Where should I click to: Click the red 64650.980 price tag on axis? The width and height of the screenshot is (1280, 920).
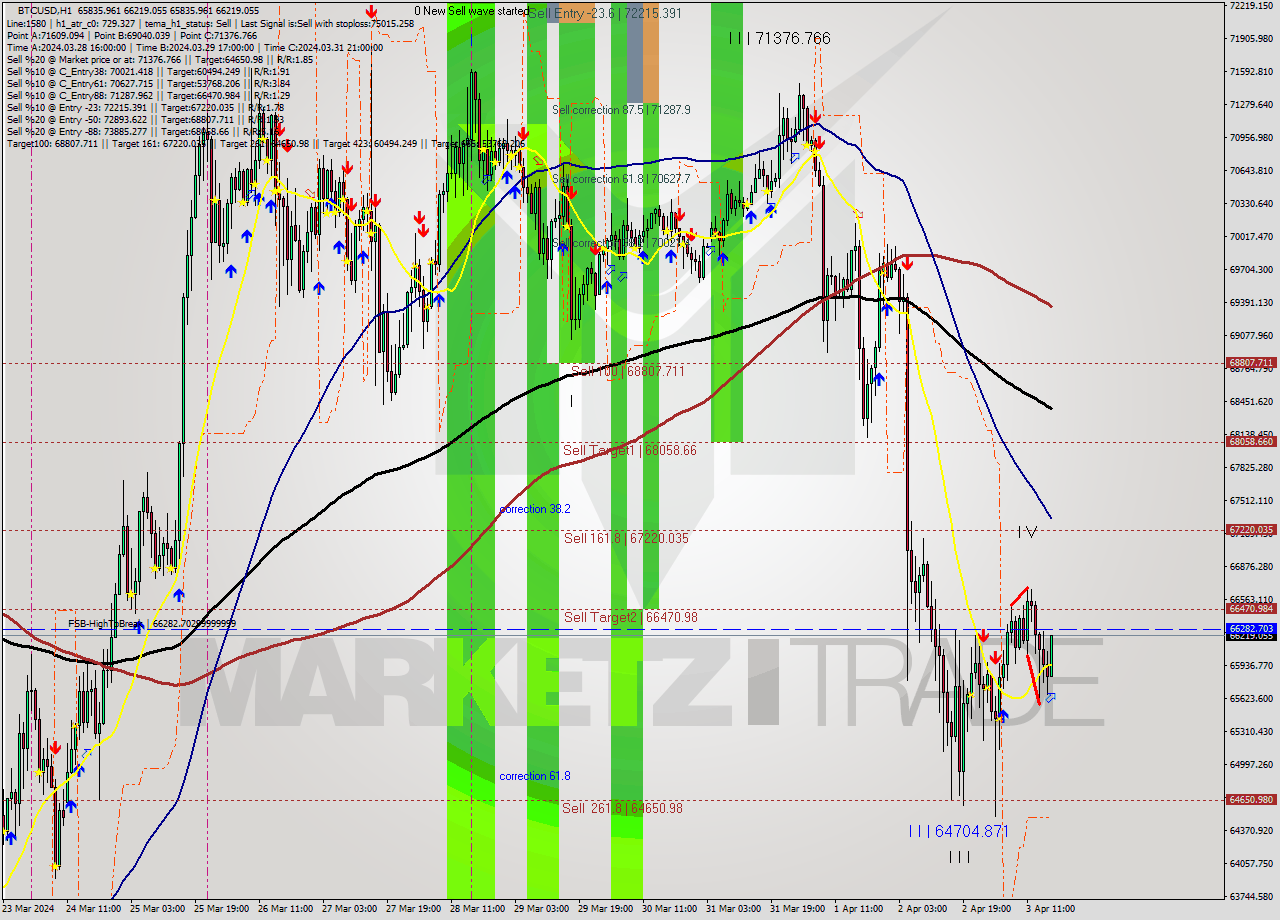(x=1251, y=799)
